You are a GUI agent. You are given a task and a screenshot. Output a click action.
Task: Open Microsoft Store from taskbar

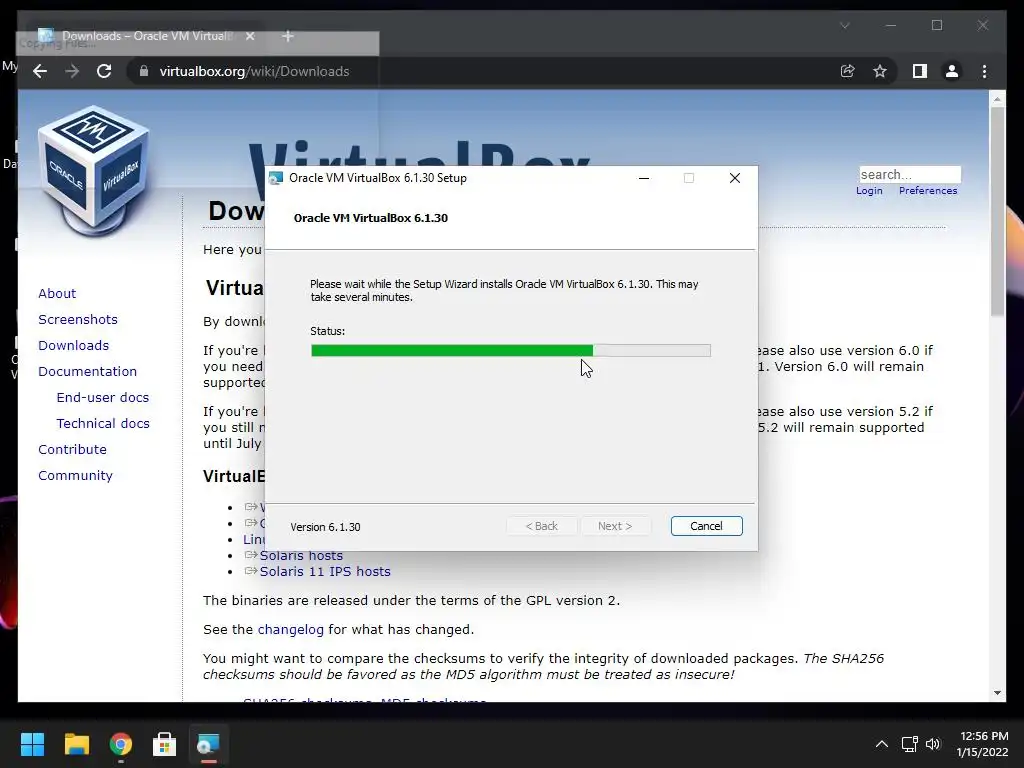[x=165, y=744]
